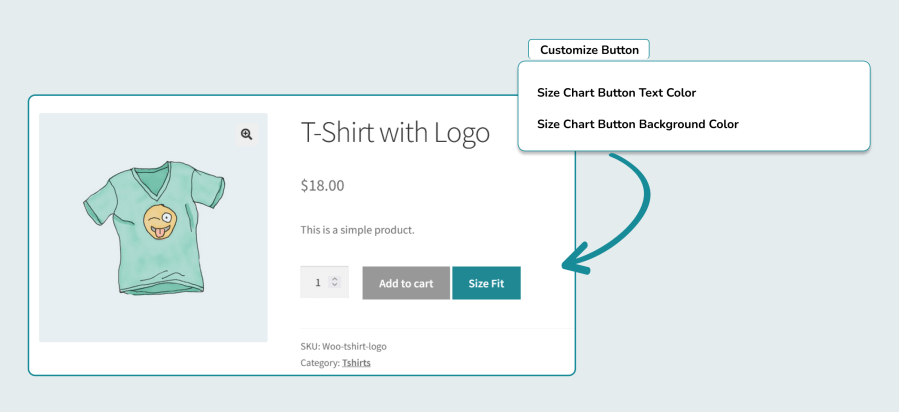
Task: Choose Size Chart Button Text Color option
Action: (616, 93)
